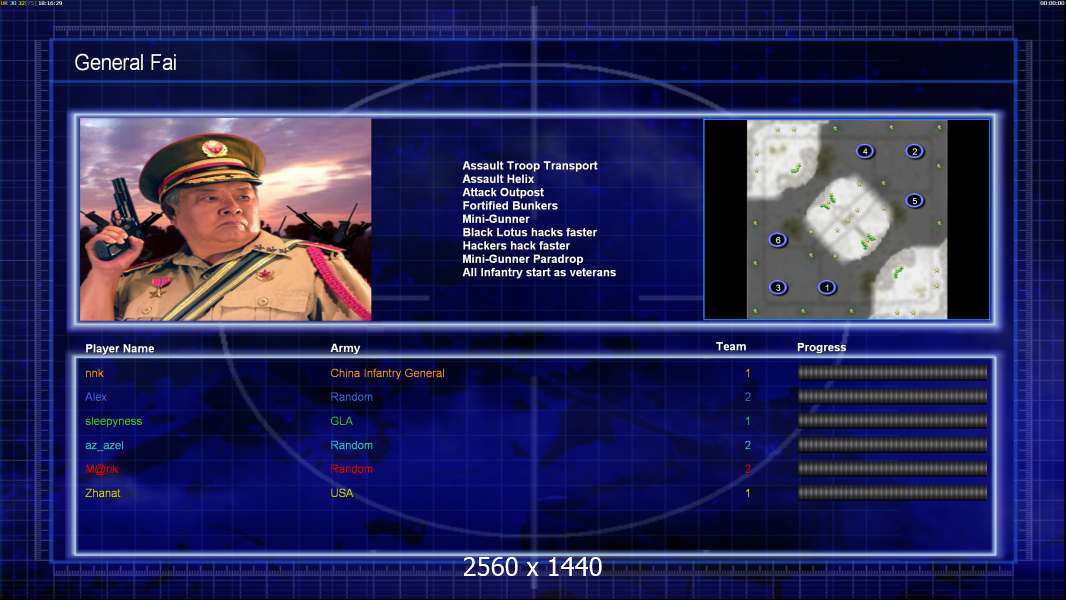The width and height of the screenshot is (1066, 600).
Task: Select player name sleepyness
Action: 114,421
